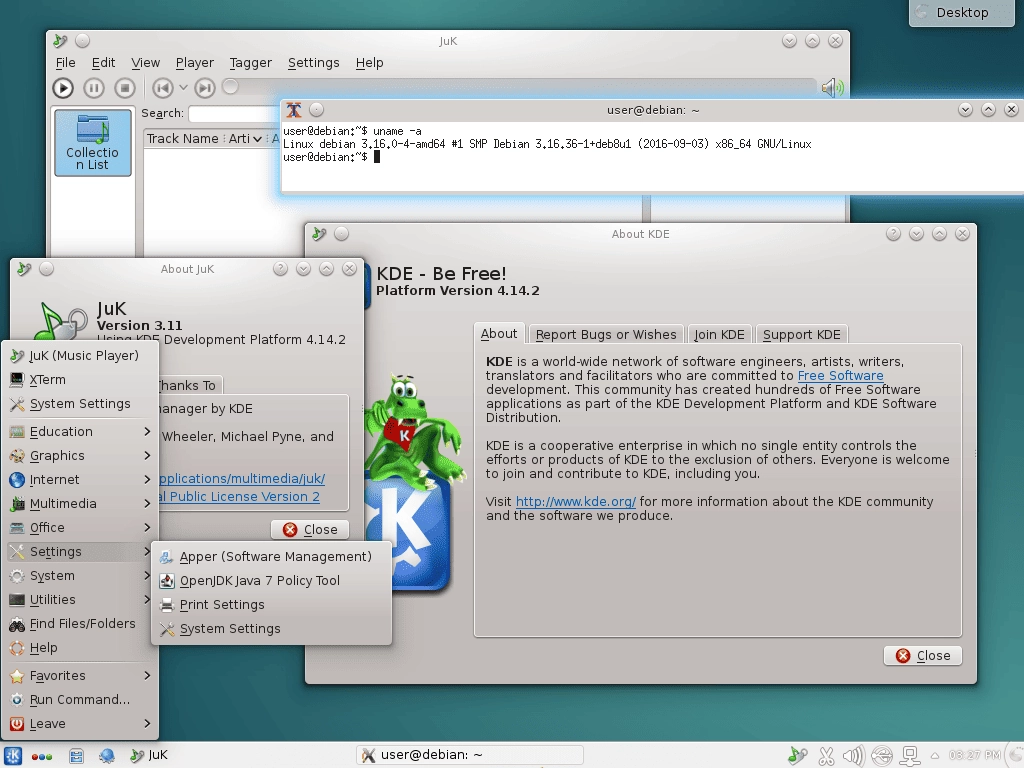Close the About JuK dialog button
The image size is (1024, 768).
click(310, 530)
